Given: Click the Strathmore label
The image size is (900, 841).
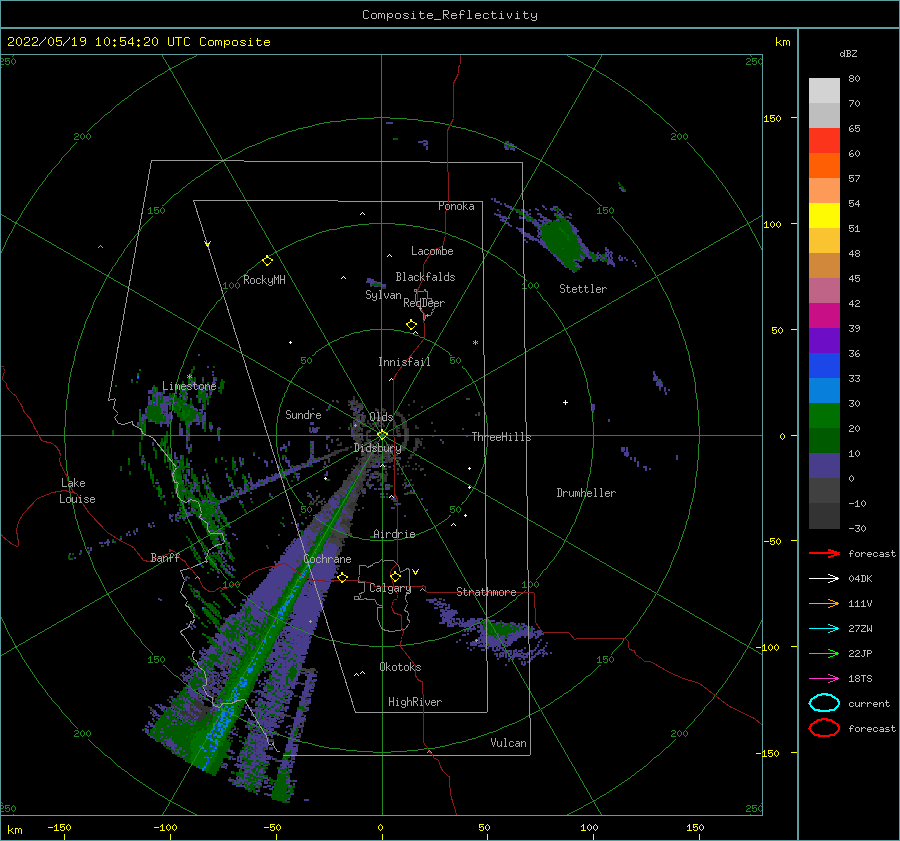Looking at the screenshot, I should tap(486, 592).
